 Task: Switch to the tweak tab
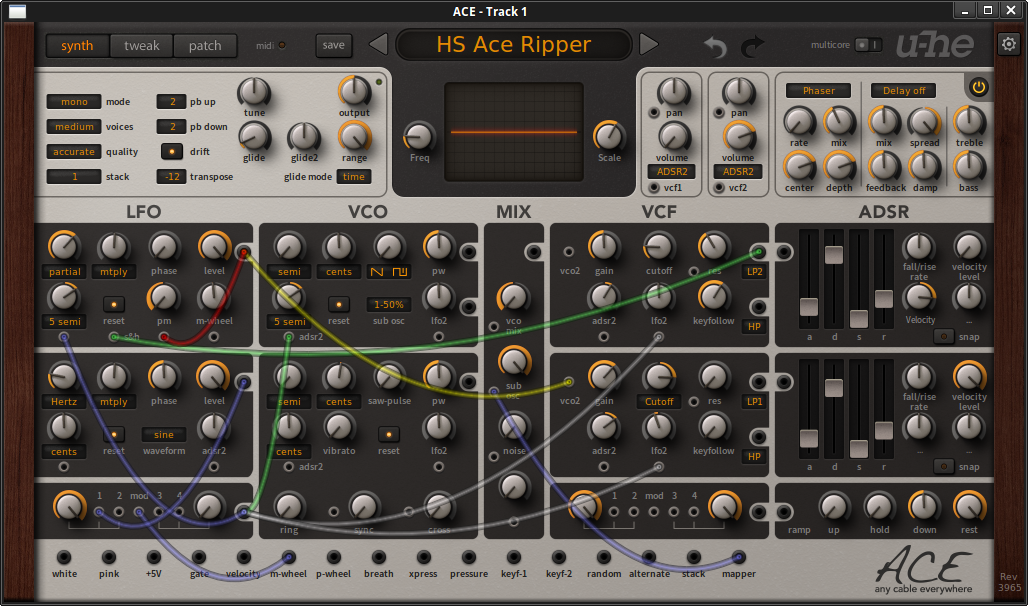[142, 45]
